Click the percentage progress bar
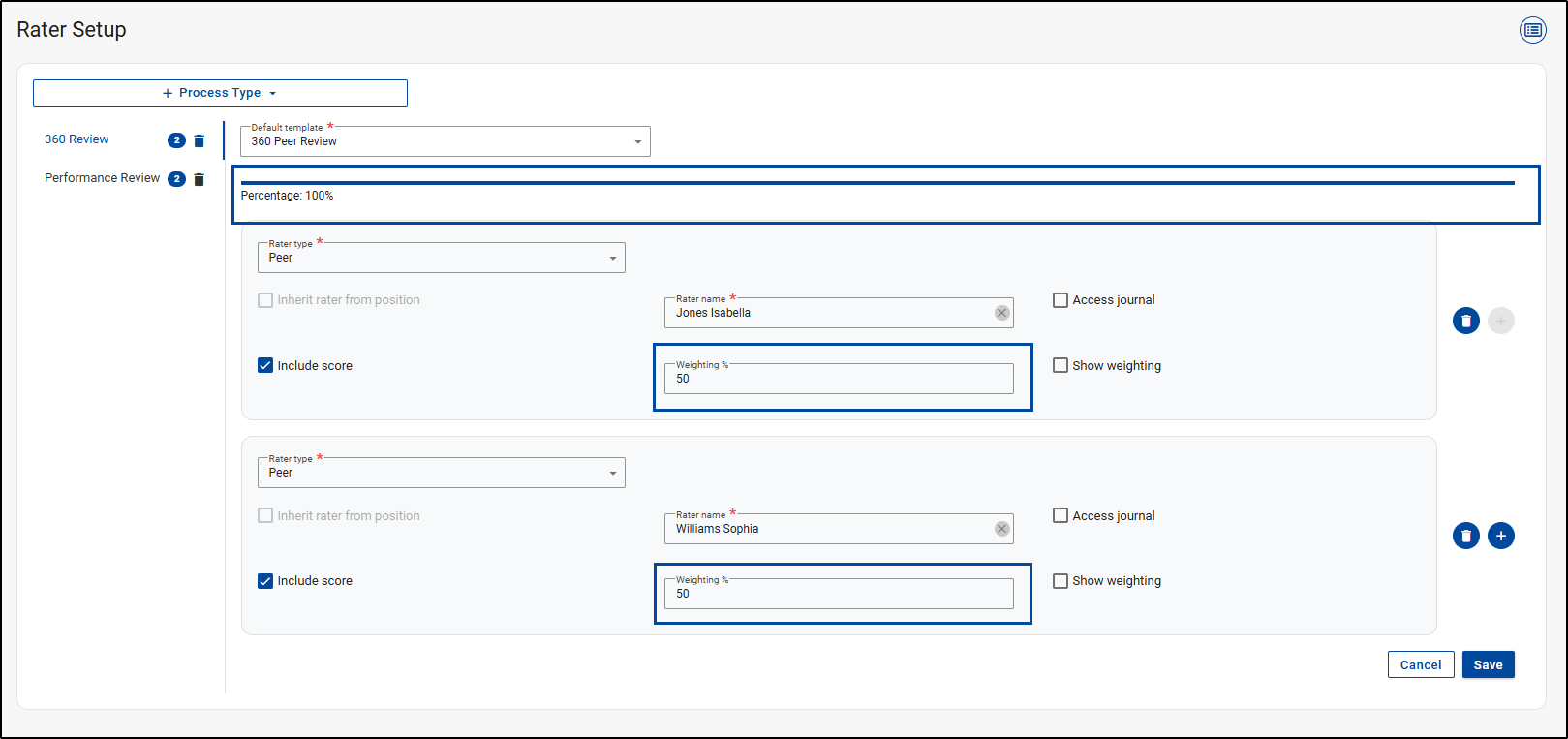 click(x=876, y=182)
